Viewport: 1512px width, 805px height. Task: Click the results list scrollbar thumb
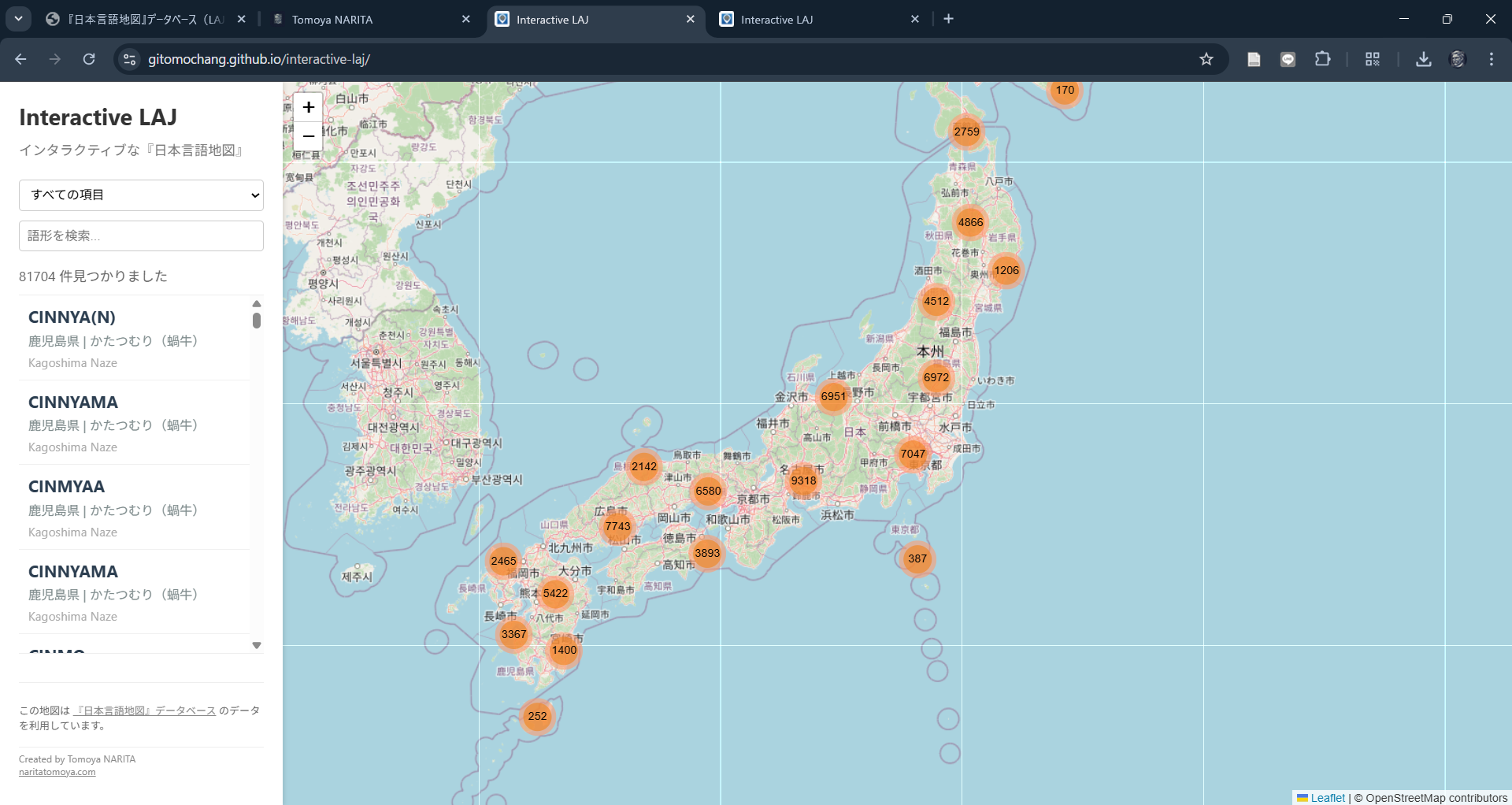tap(257, 321)
